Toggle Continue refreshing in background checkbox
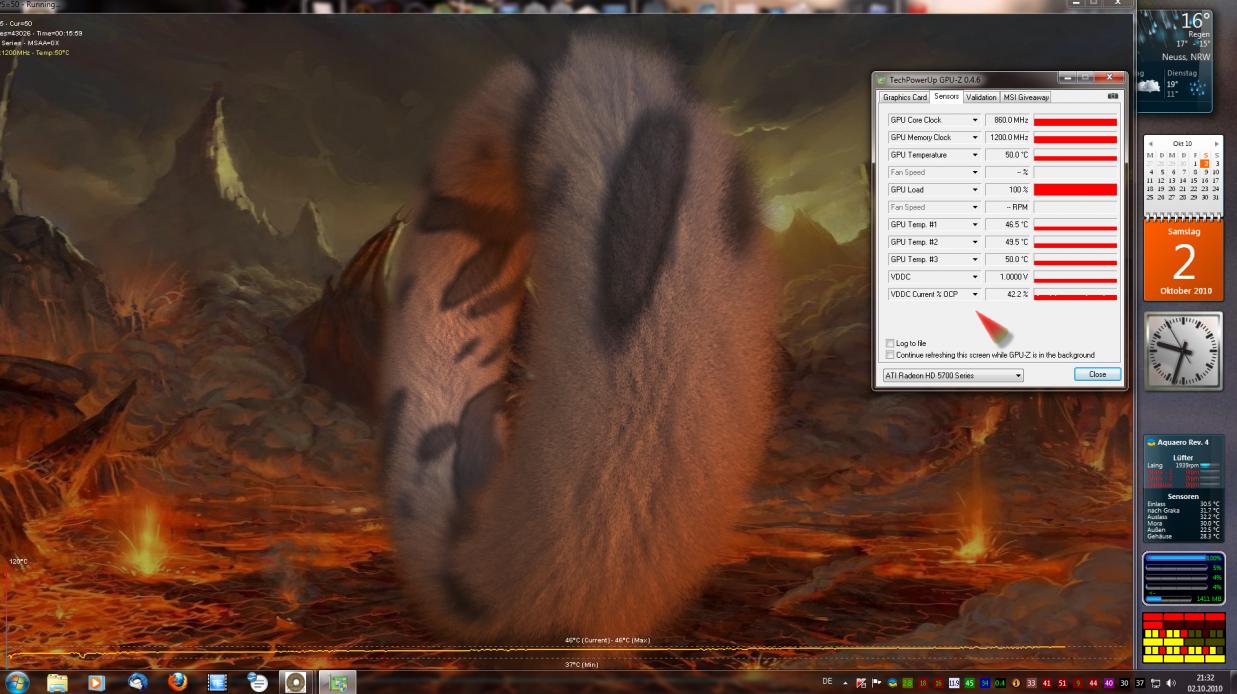This screenshot has width=1237, height=694. pyautogui.click(x=890, y=354)
